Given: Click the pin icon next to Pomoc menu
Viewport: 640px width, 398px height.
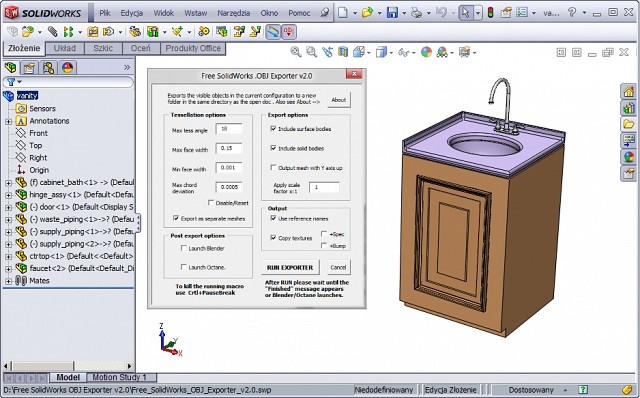Looking at the screenshot, I should point(325,13).
